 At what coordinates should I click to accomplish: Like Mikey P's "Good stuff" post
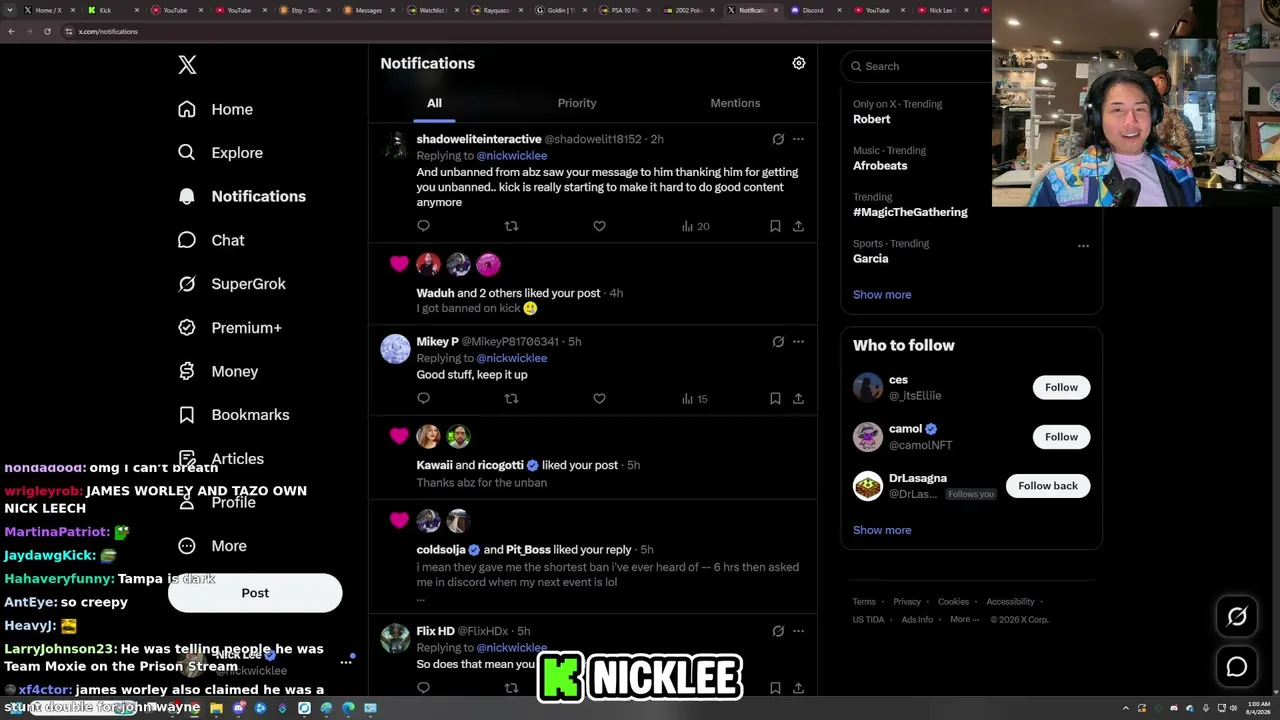pos(599,398)
